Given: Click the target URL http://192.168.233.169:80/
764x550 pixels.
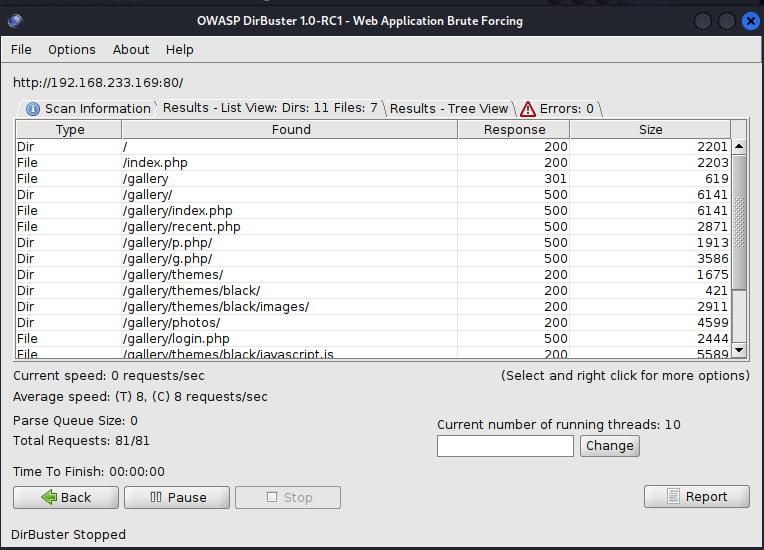Looking at the screenshot, I should 98,83.
